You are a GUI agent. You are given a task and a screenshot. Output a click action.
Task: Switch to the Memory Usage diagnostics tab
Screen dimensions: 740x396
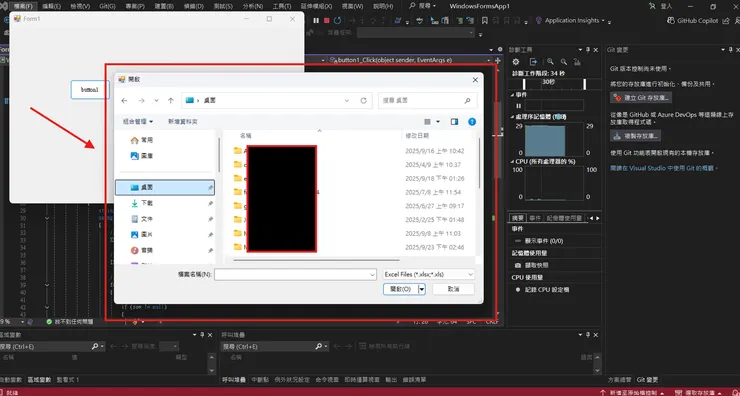(x=564, y=218)
